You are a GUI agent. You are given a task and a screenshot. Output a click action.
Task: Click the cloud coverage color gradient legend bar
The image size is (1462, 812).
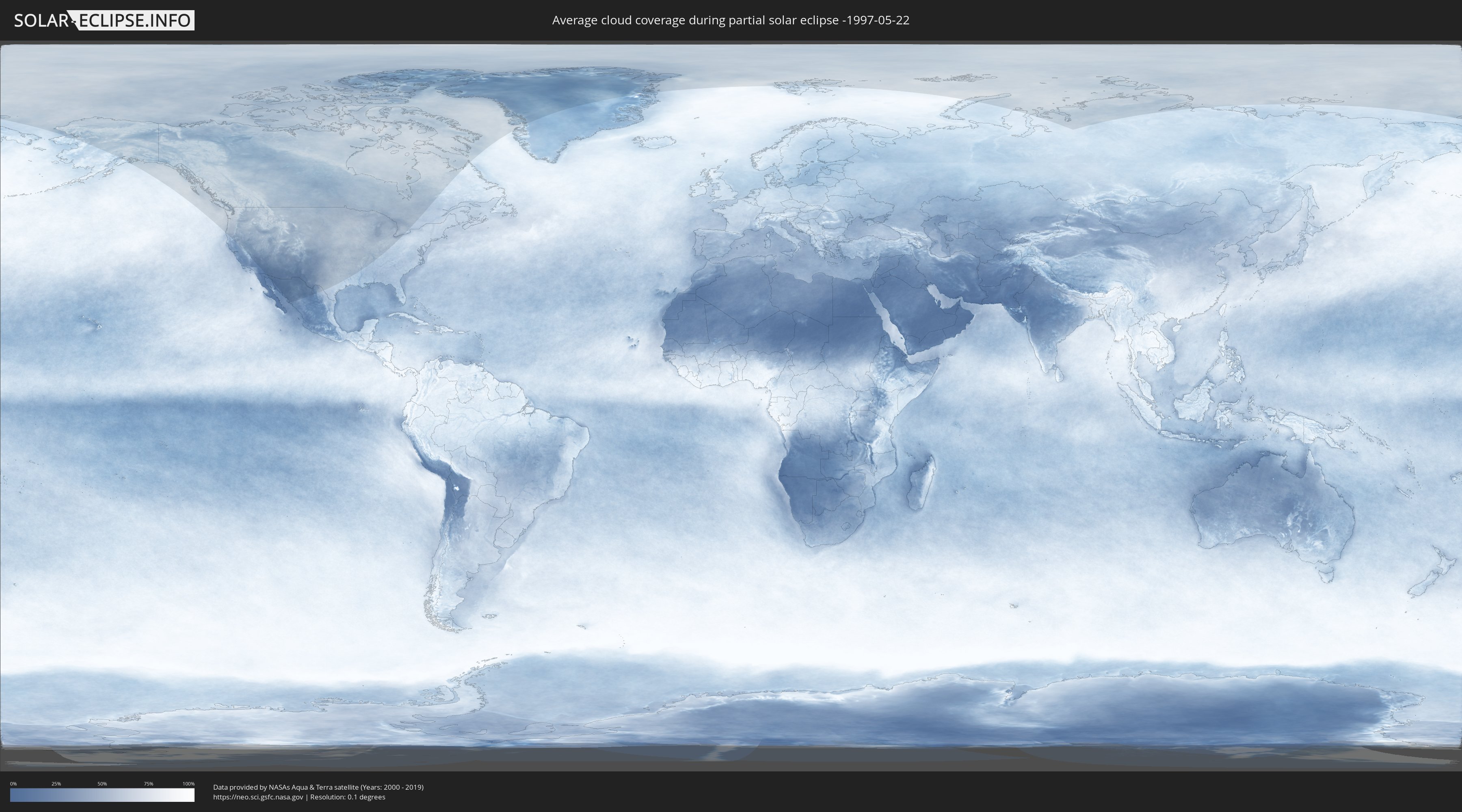coord(102,795)
